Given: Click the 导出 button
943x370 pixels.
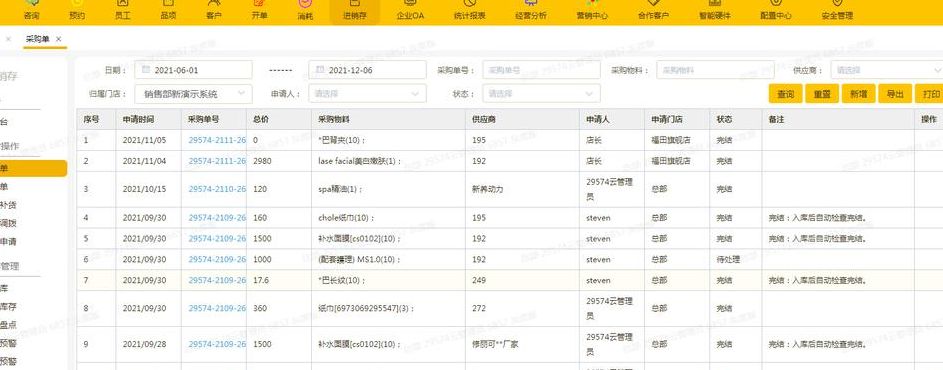Looking at the screenshot, I should (895, 94).
